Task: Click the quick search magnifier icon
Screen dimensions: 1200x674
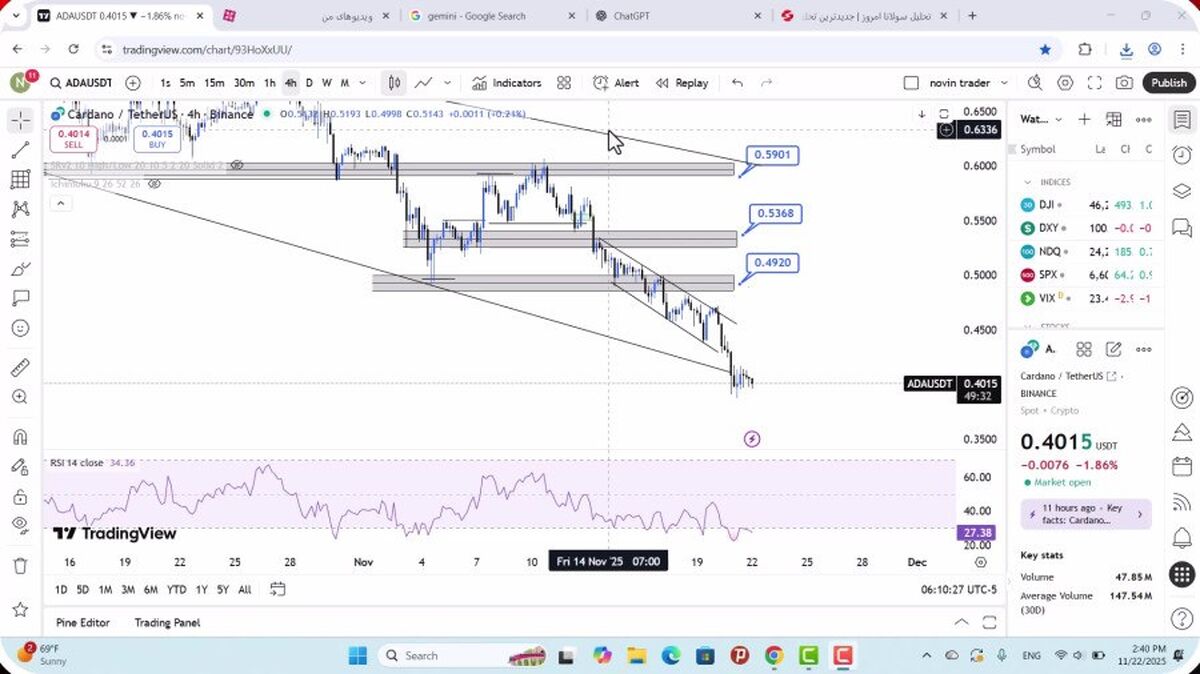Action: (1035, 83)
